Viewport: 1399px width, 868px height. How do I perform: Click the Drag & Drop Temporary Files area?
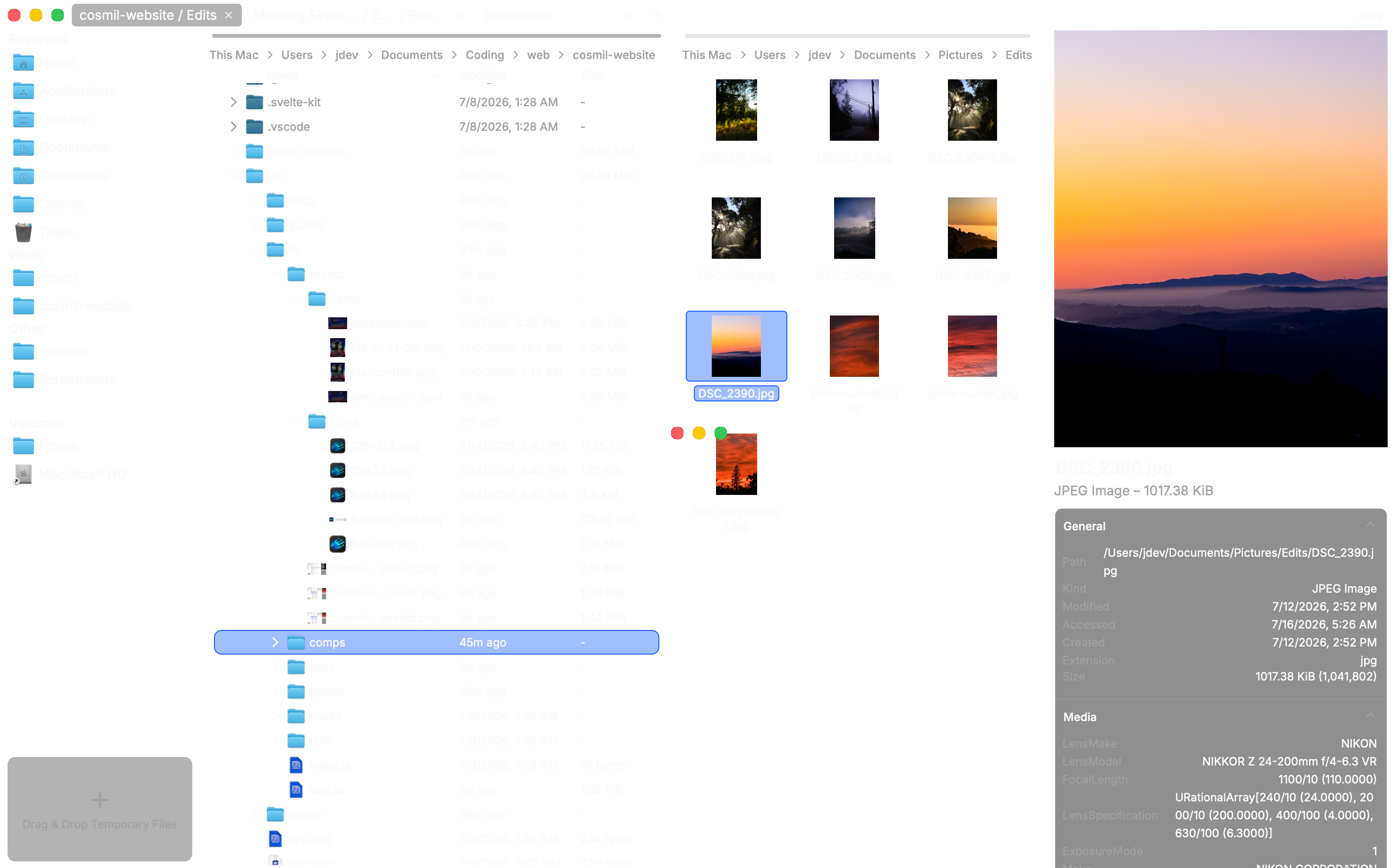tap(100, 809)
